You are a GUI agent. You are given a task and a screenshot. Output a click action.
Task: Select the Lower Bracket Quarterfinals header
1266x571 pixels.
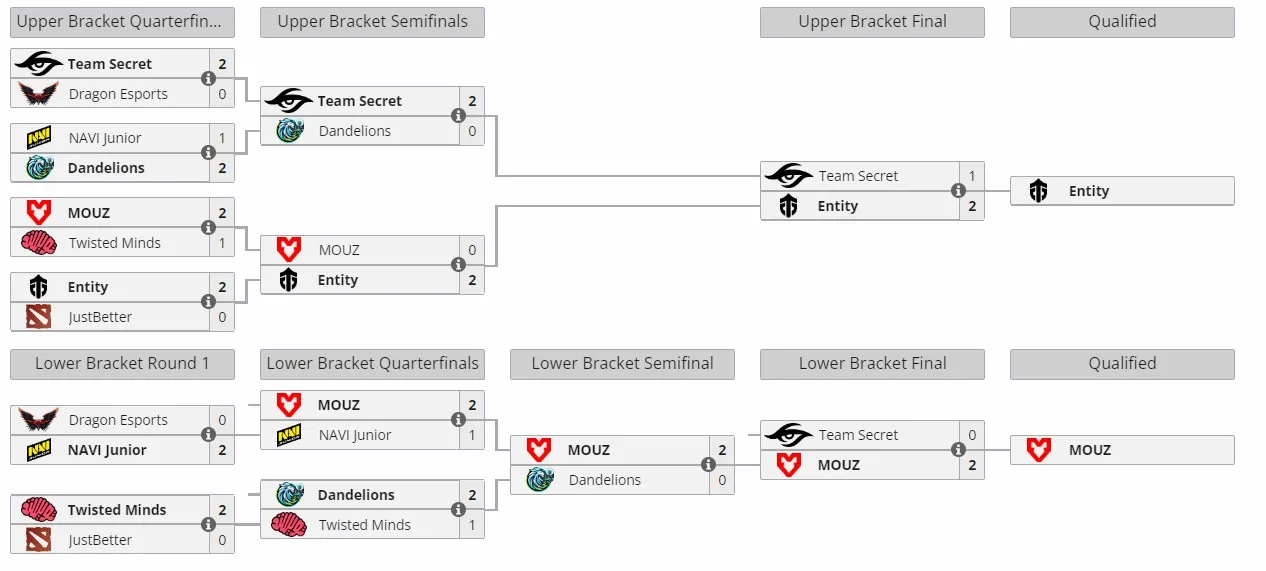click(x=372, y=364)
